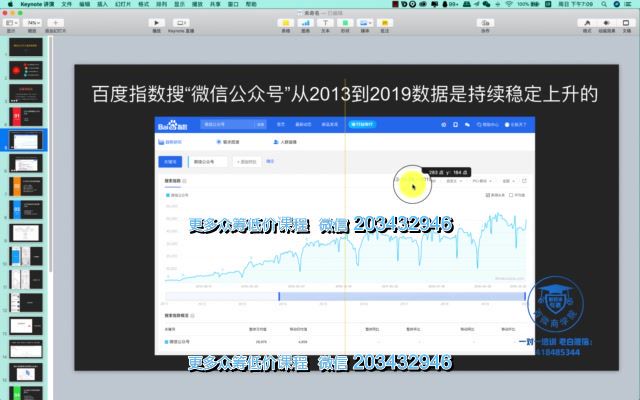
Task: Open the 帮助 (Help) menu
Action: (x=251, y=4)
